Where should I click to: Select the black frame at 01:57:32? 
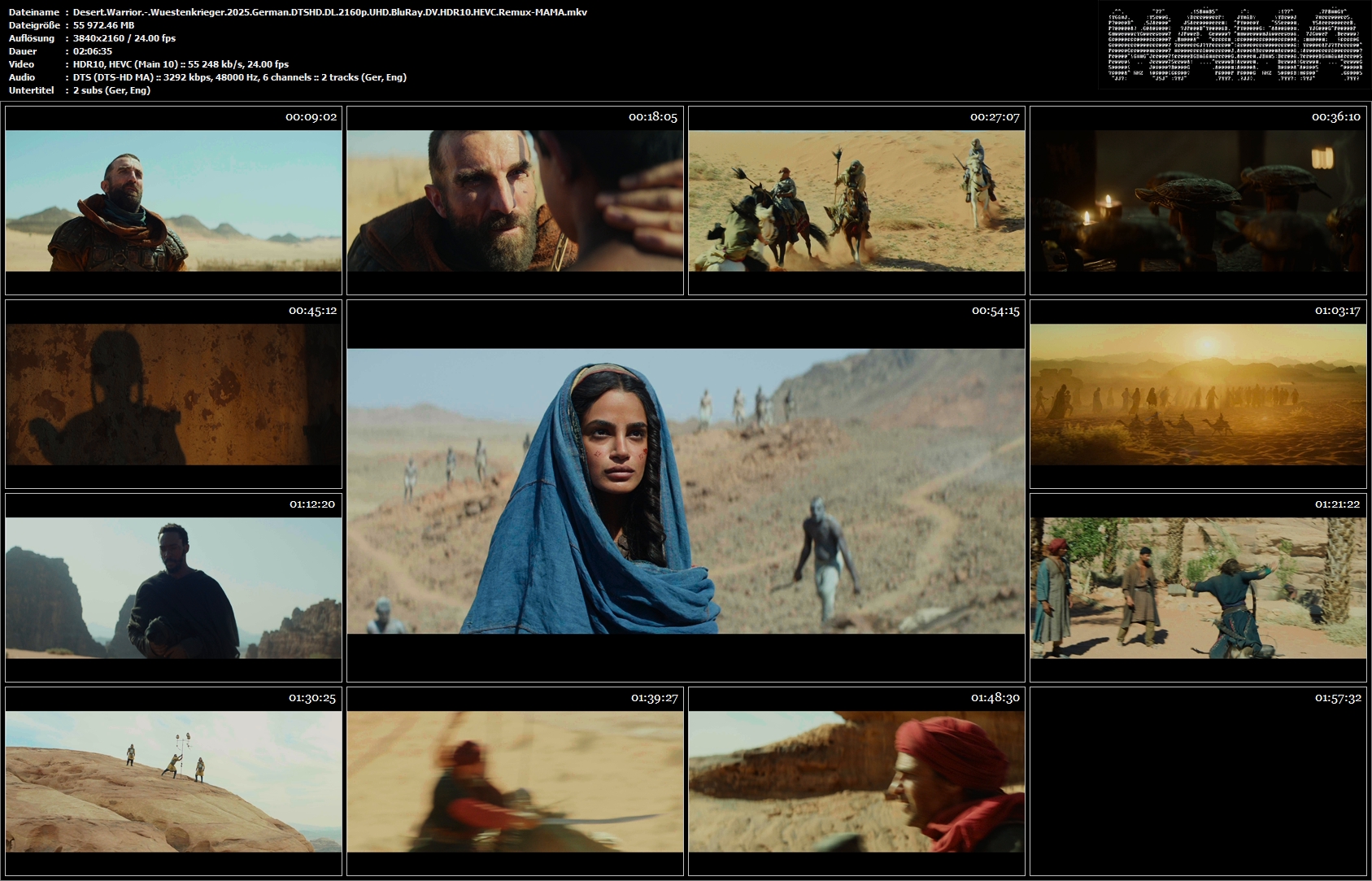1198,781
